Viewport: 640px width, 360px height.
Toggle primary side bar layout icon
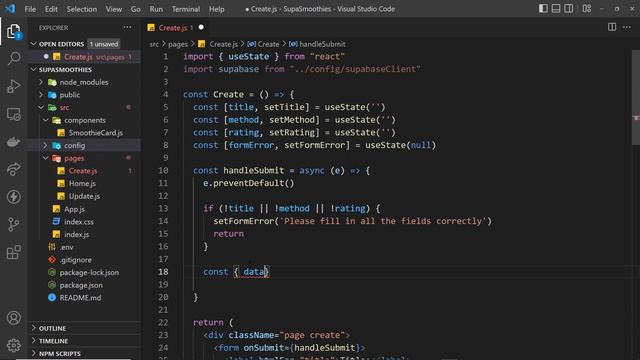[x=543, y=9]
